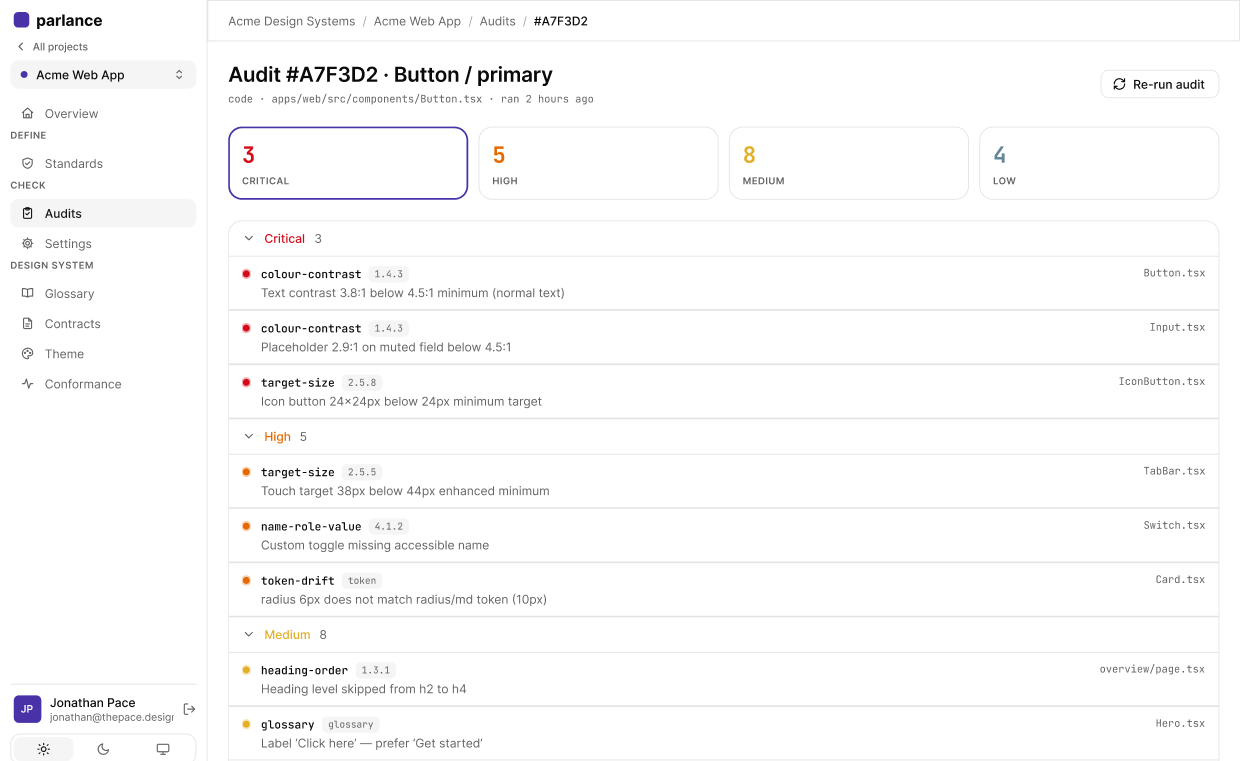Image resolution: width=1240 pixels, height=761 pixels.
Task: Open Standards in the sidebar
Action: tap(103, 164)
